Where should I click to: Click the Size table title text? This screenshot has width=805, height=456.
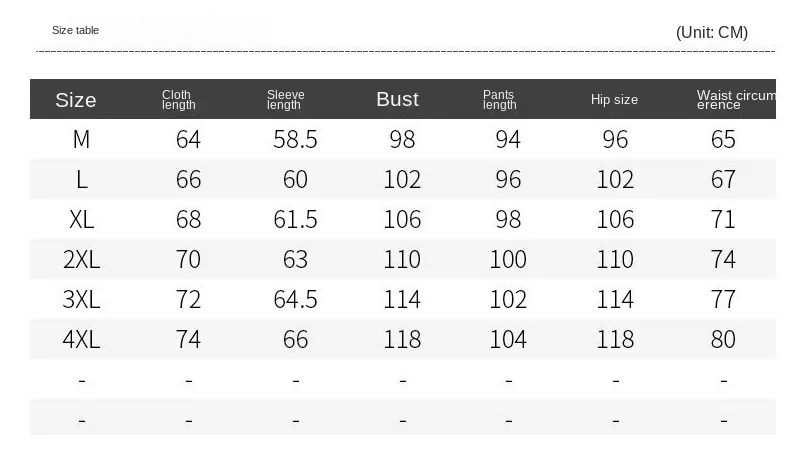(75, 30)
